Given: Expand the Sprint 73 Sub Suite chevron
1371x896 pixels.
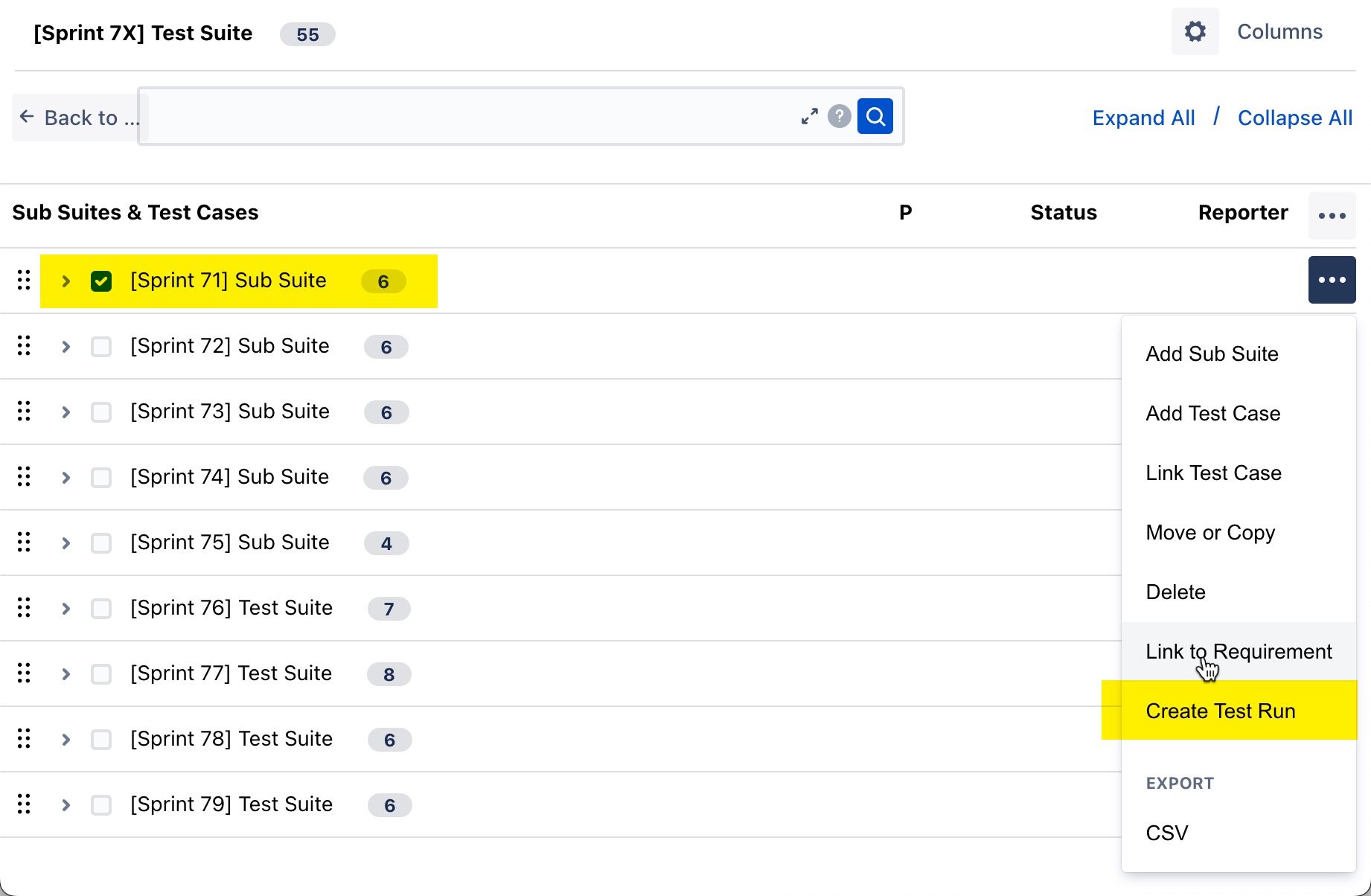Looking at the screenshot, I should pyautogui.click(x=65, y=412).
